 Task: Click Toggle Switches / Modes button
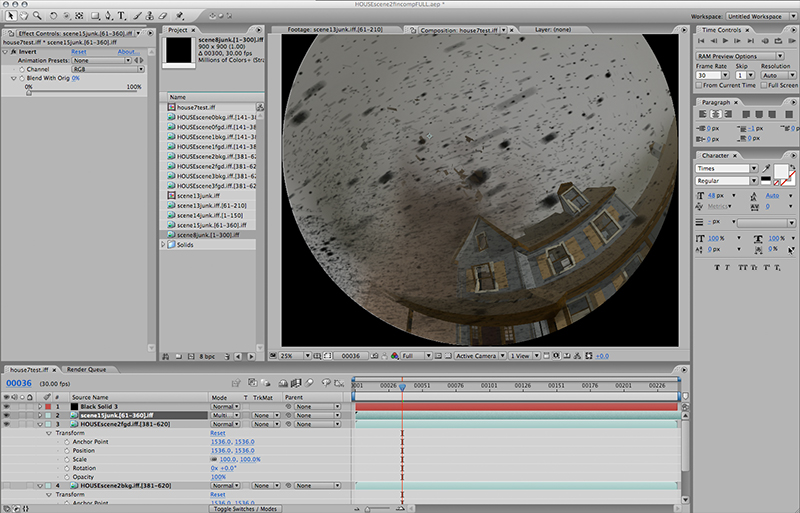(x=245, y=509)
